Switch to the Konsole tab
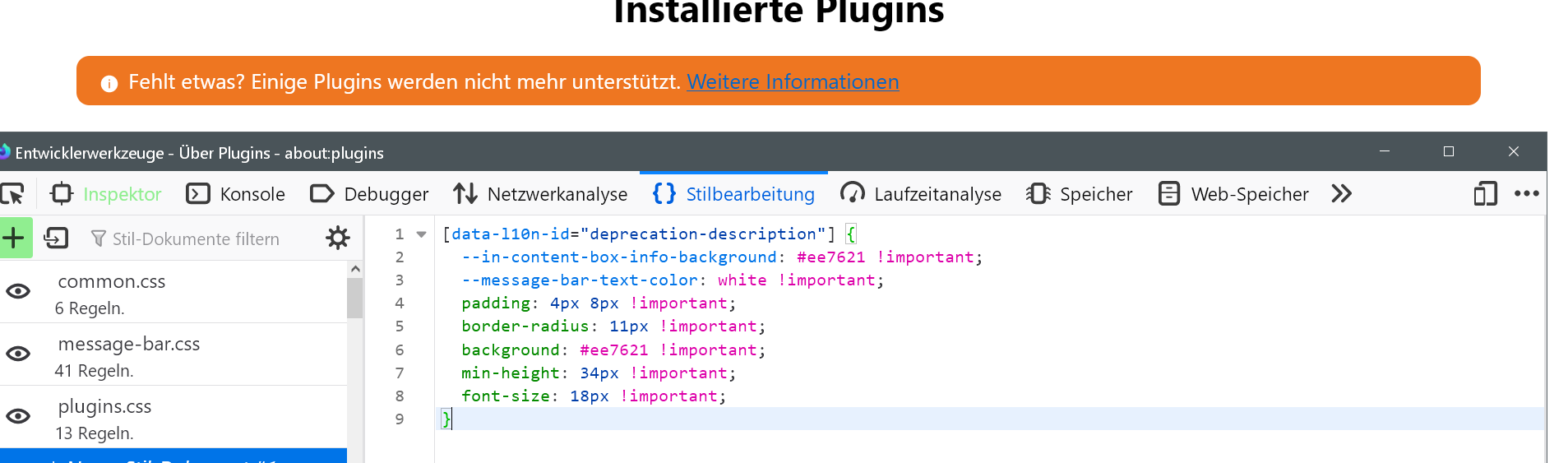This screenshot has height=463, width=1568. pyautogui.click(x=236, y=194)
